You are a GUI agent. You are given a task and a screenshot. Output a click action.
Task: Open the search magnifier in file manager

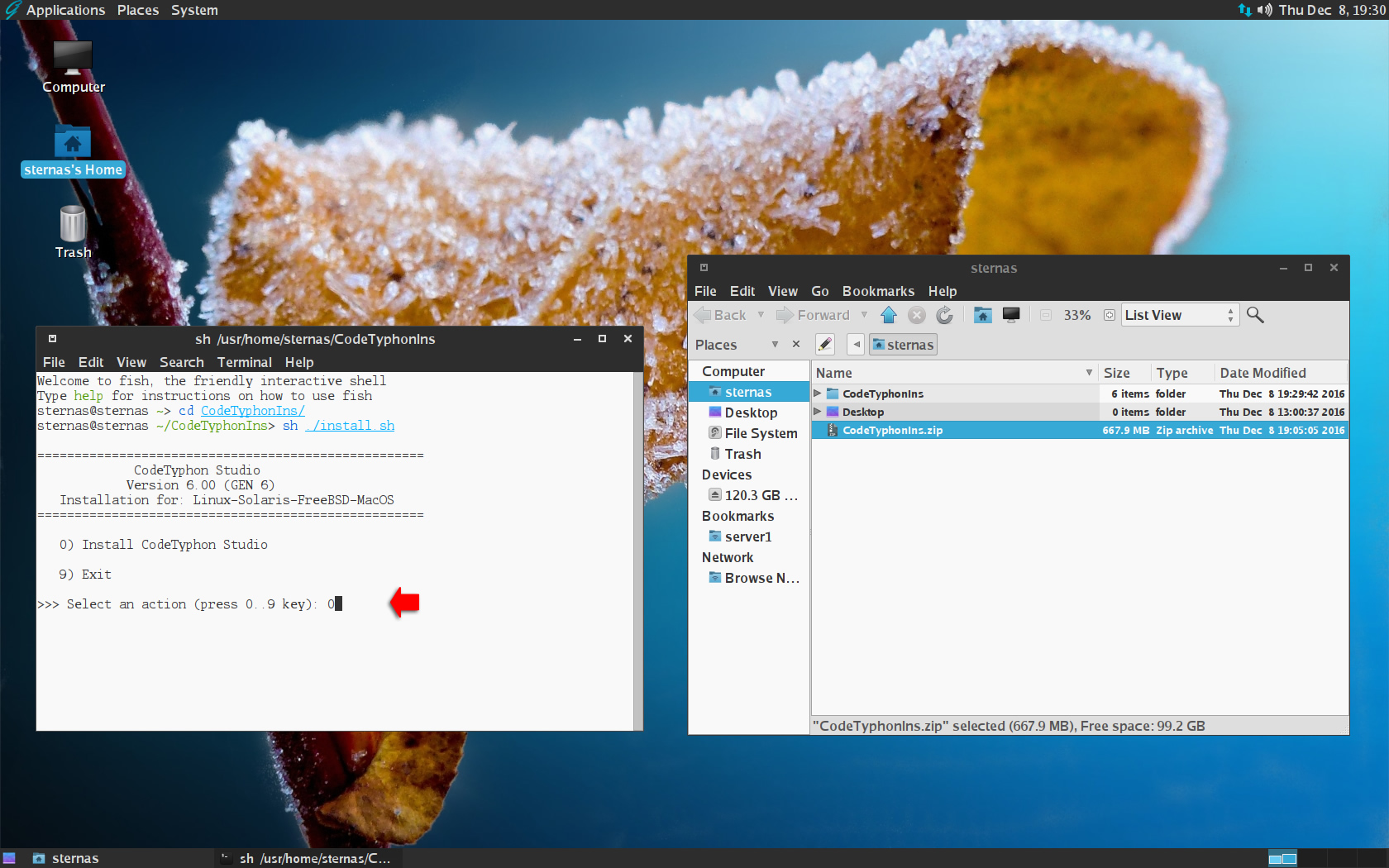1255,315
